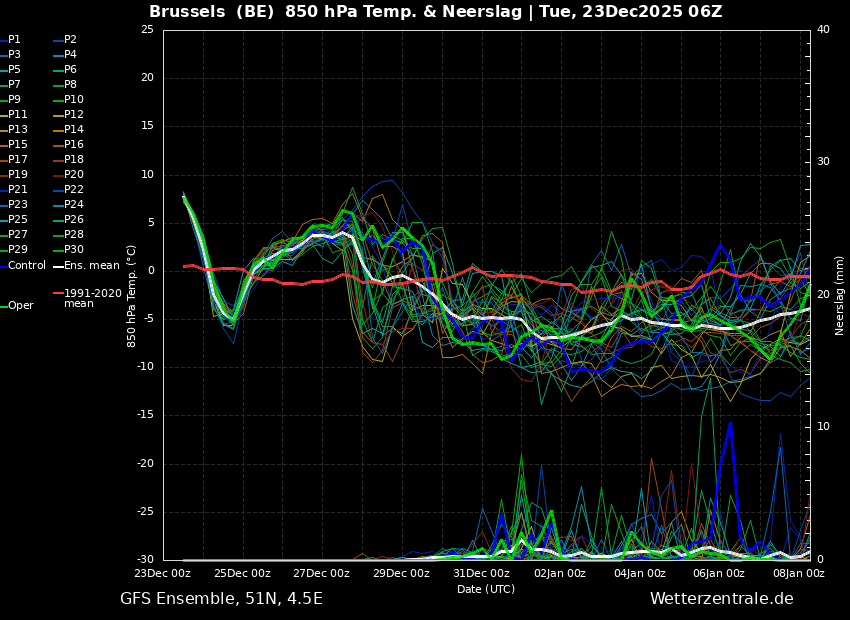Click the 08Jan 00z axis label
The image size is (850, 620).
point(798,574)
